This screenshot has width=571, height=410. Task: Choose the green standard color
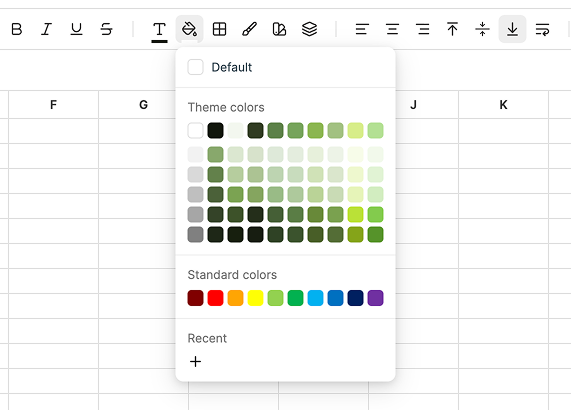[x=295, y=298]
